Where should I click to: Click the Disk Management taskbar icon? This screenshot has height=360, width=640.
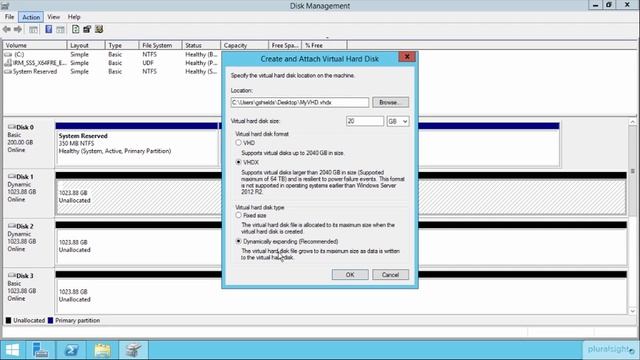(x=133, y=350)
